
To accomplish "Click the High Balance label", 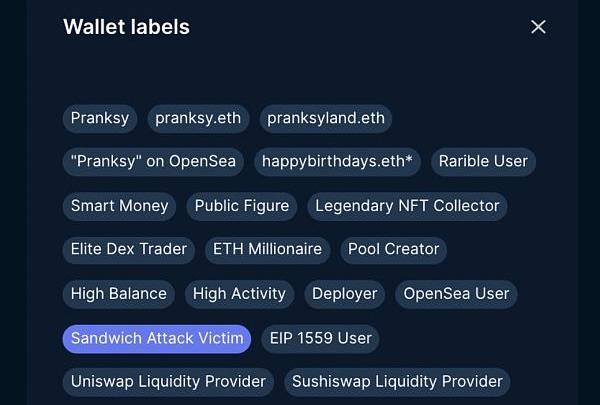I will [x=118, y=294].
